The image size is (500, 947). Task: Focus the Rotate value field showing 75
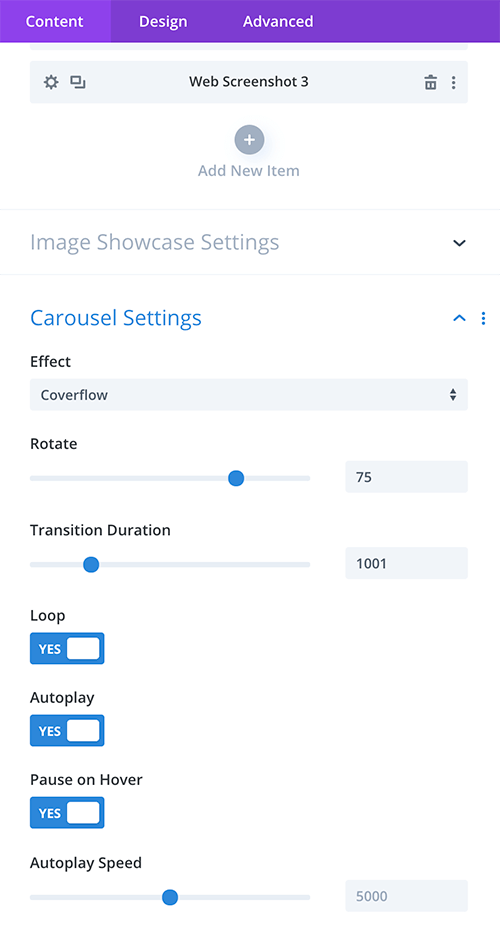pyautogui.click(x=406, y=477)
